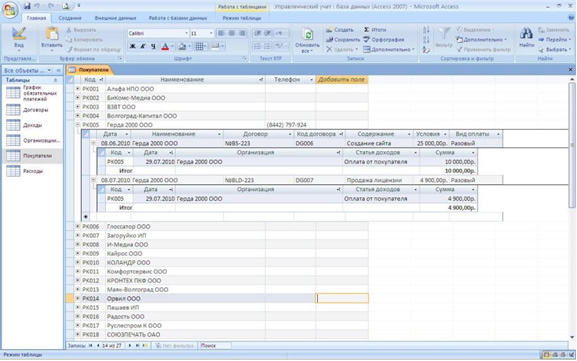577x361 pixels.
Task: Choose fill background color bucket
Action: [x=182, y=46]
